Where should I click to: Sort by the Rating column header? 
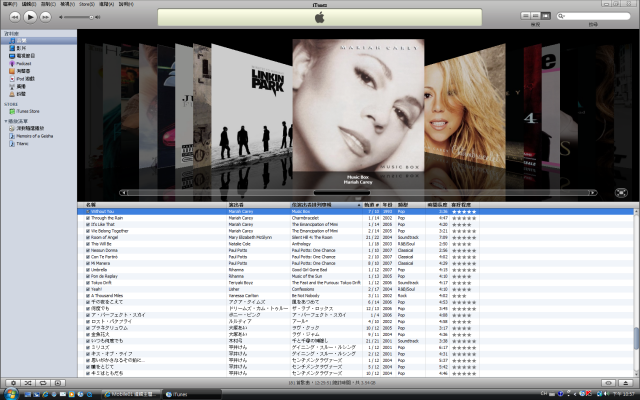(464, 205)
